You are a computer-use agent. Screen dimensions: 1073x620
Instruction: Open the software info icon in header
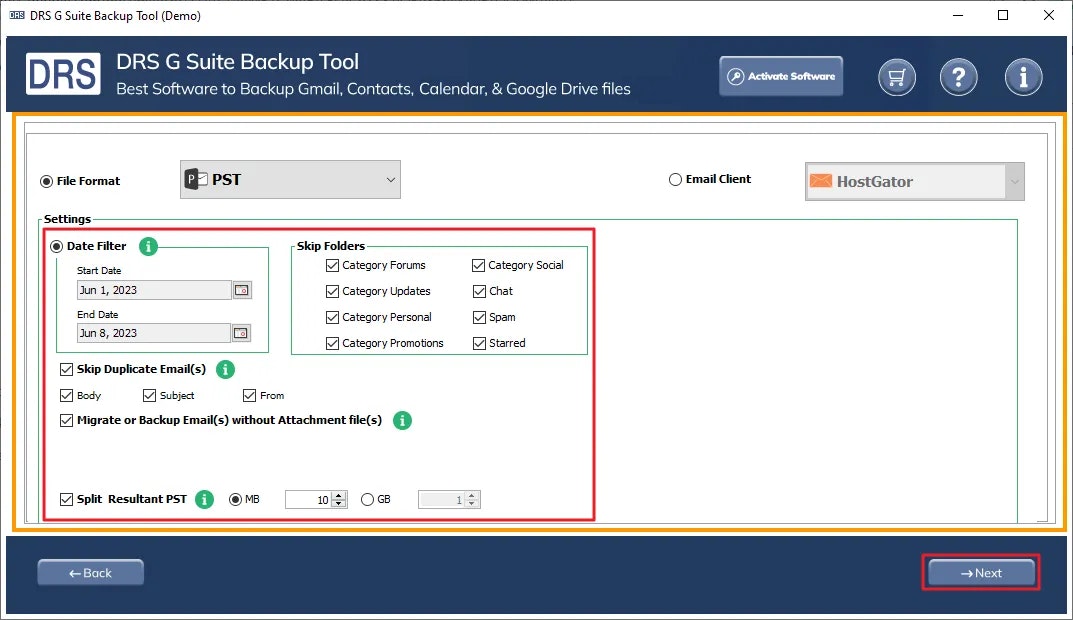1023,77
